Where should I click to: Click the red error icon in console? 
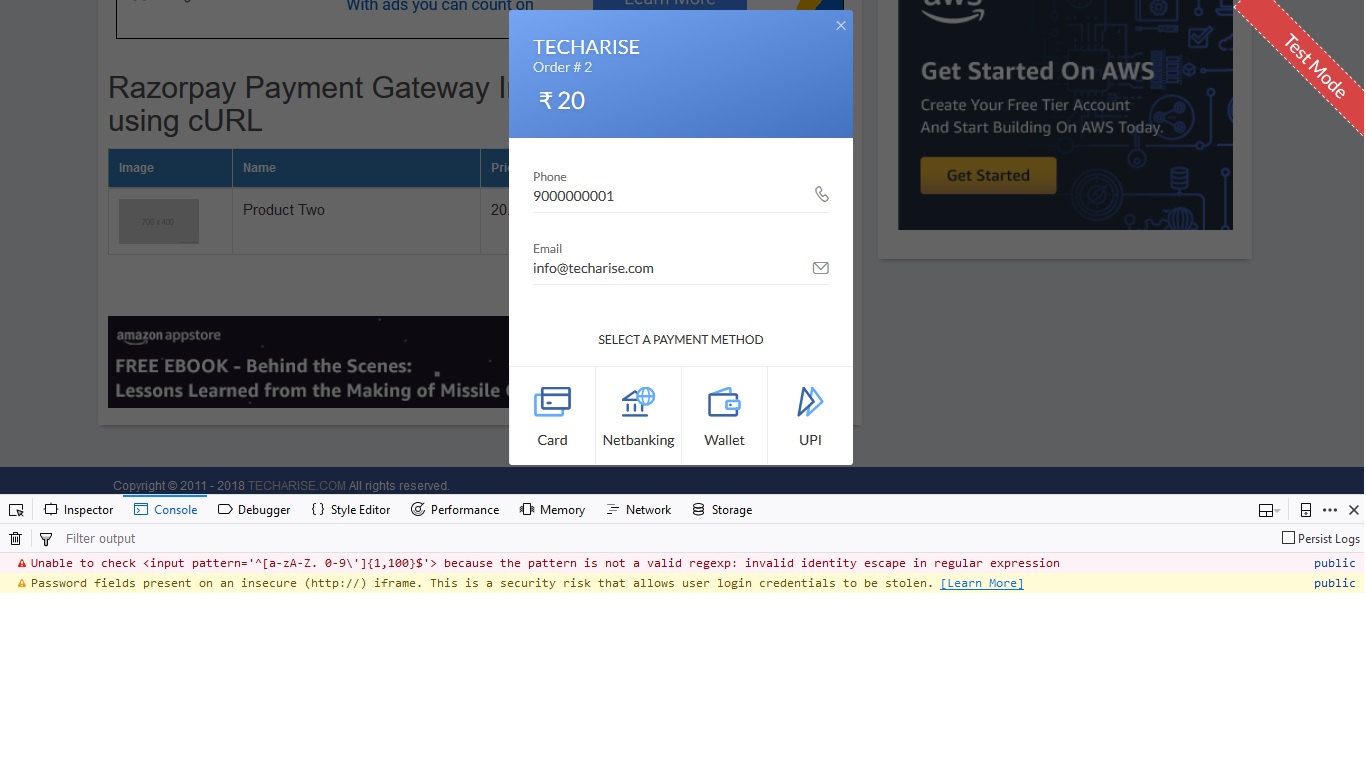point(22,563)
